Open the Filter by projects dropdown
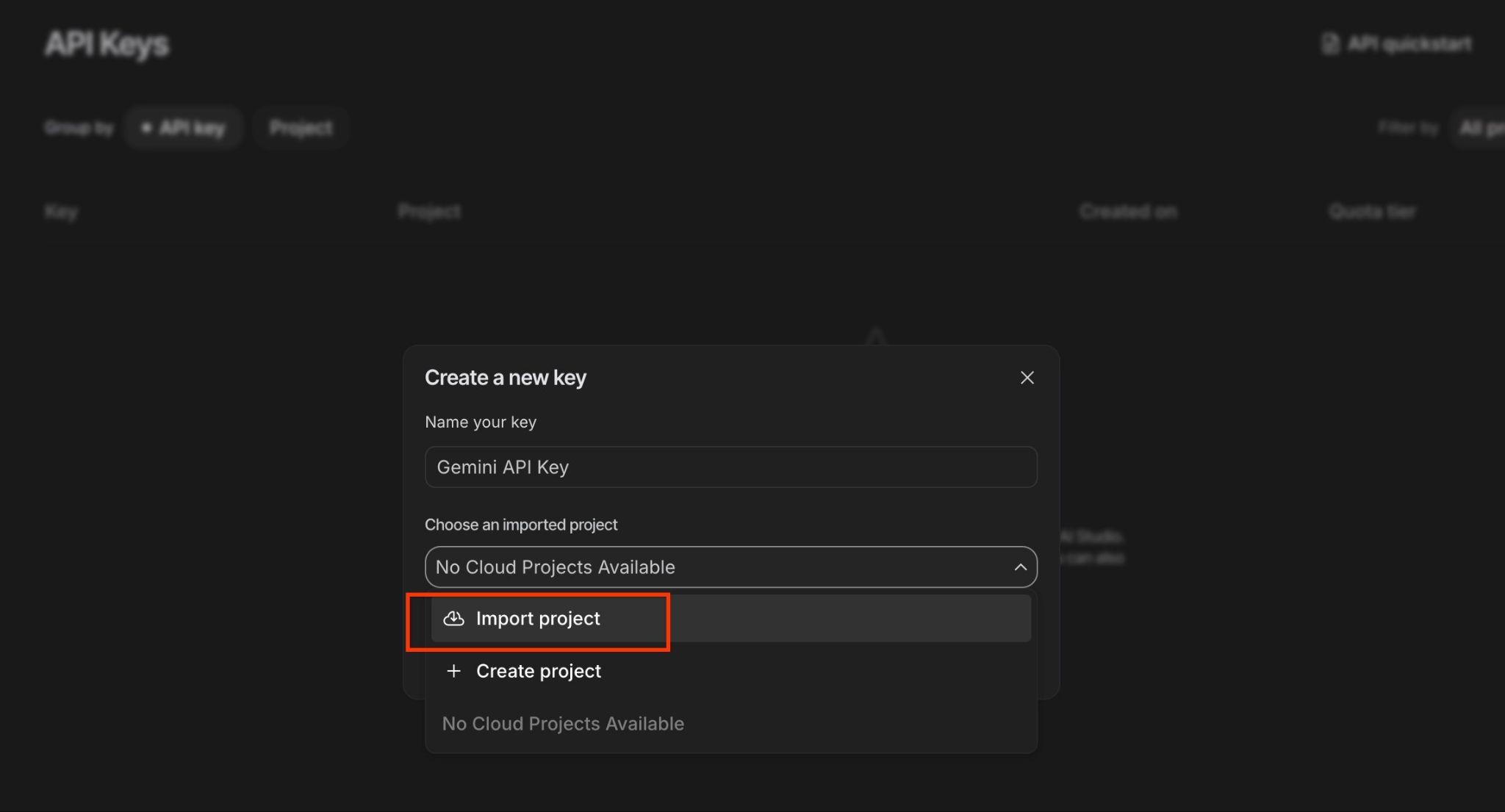The width and height of the screenshot is (1505, 812). pos(1480,128)
